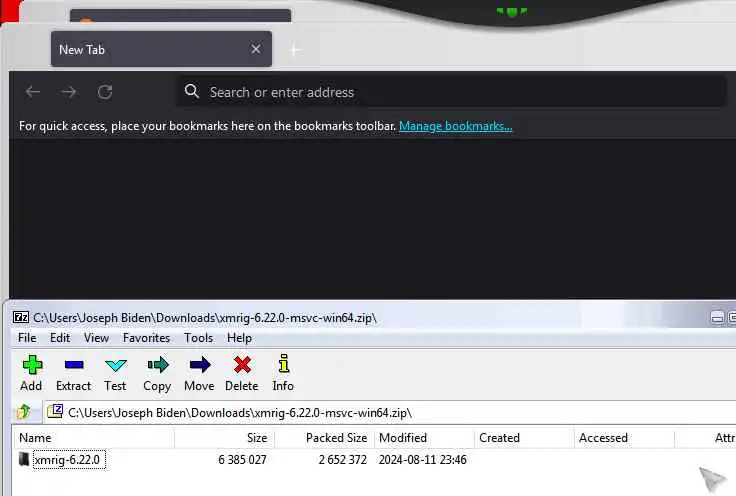
Task: Open the Help menu
Action: pyautogui.click(x=239, y=338)
